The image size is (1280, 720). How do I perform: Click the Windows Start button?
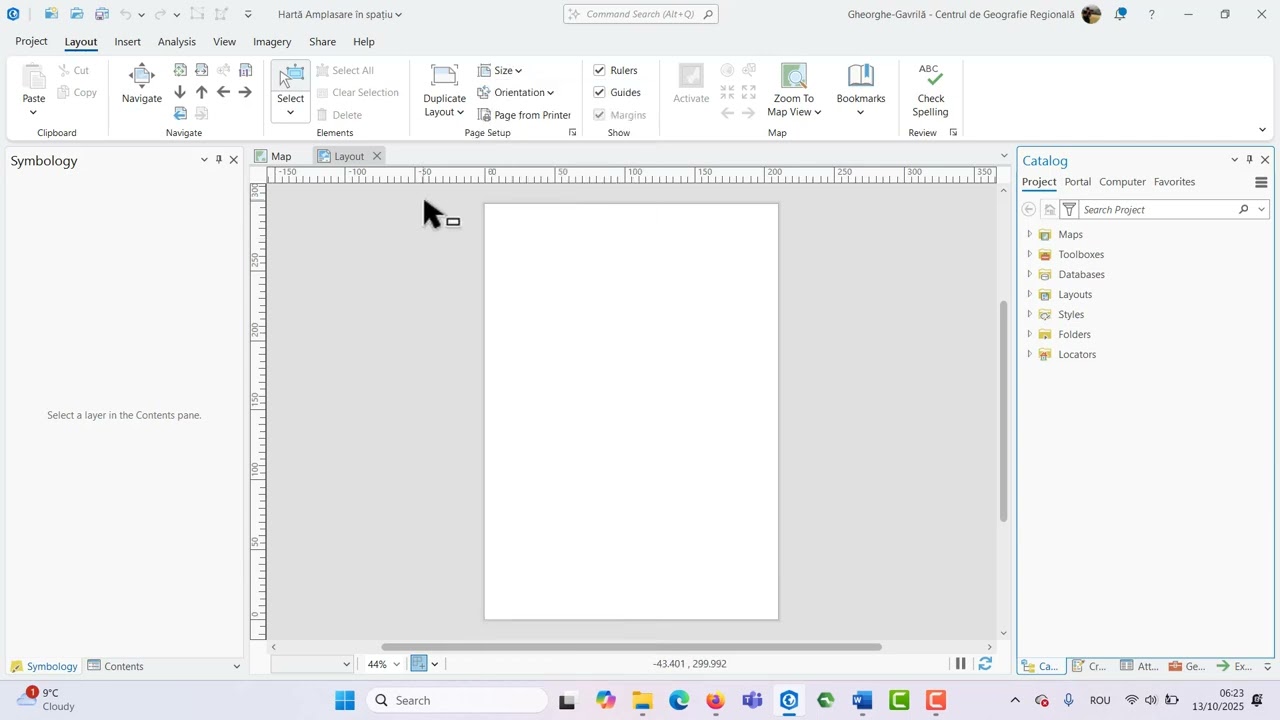[x=345, y=701]
